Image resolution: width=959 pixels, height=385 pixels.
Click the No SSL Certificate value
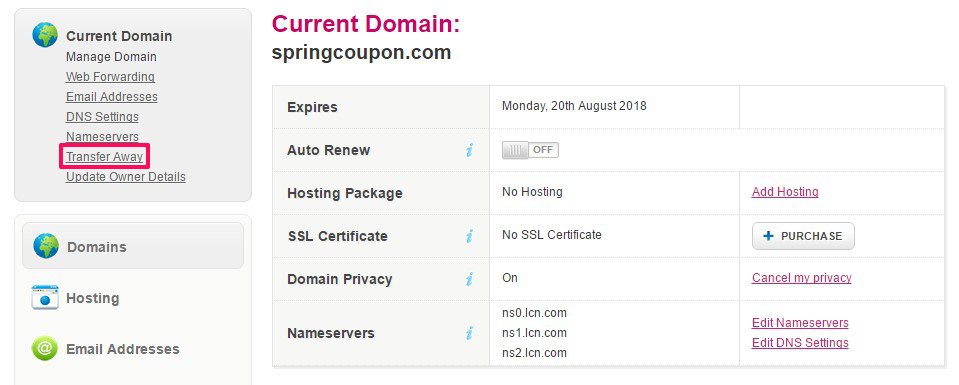[552, 234]
